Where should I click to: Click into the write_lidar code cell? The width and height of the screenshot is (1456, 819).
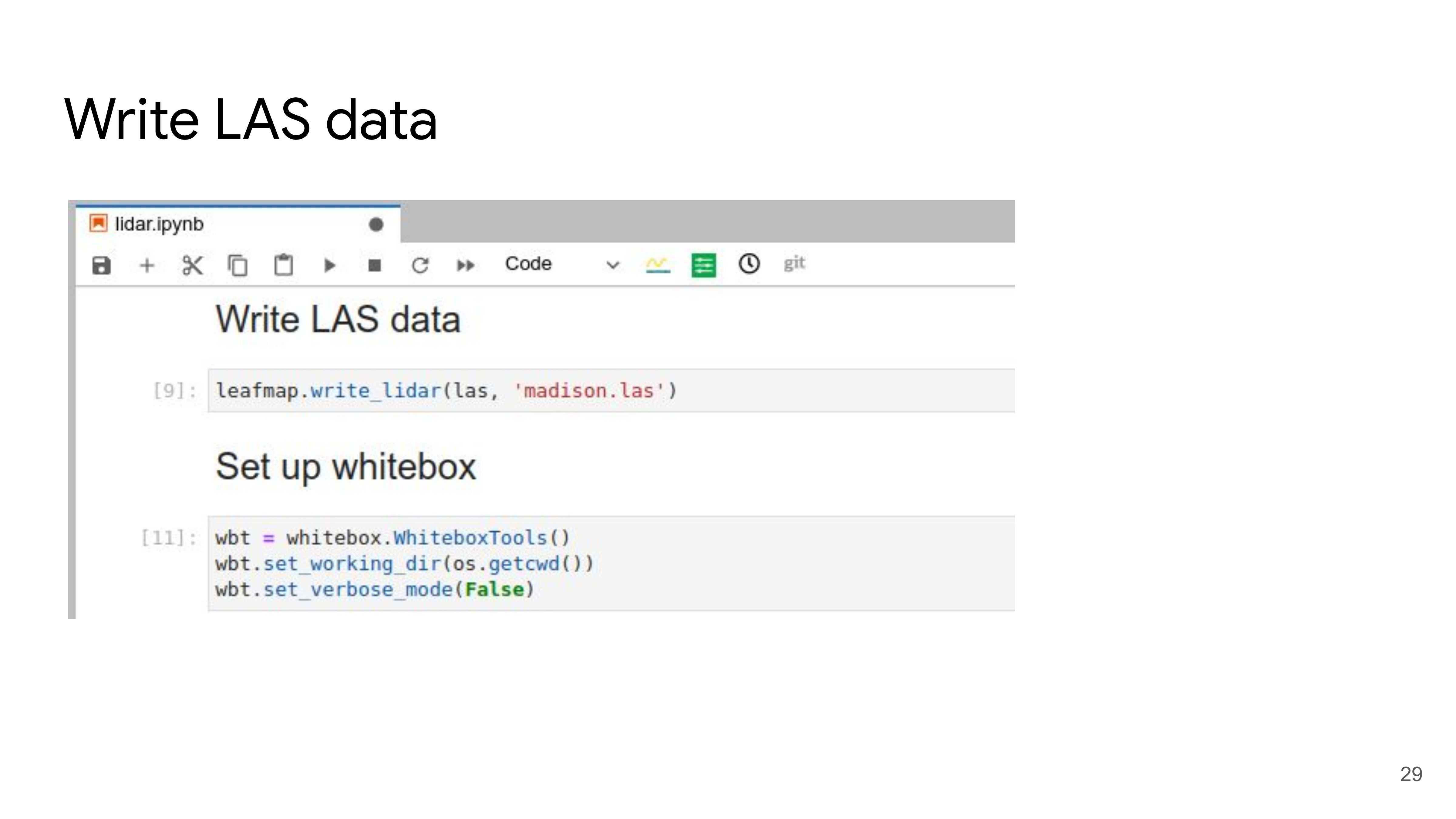[x=611, y=391]
